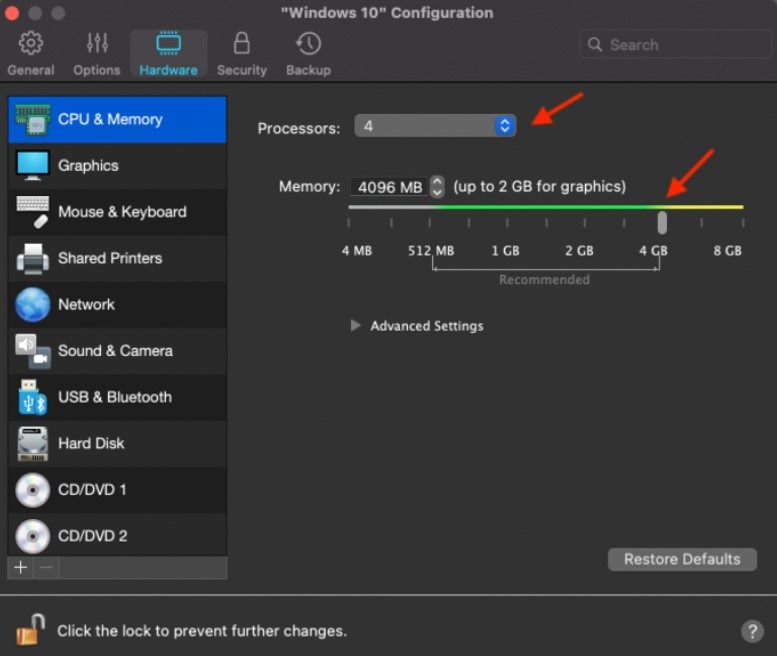Restore Defaults for this configuration
777x656 pixels.
tap(682, 559)
